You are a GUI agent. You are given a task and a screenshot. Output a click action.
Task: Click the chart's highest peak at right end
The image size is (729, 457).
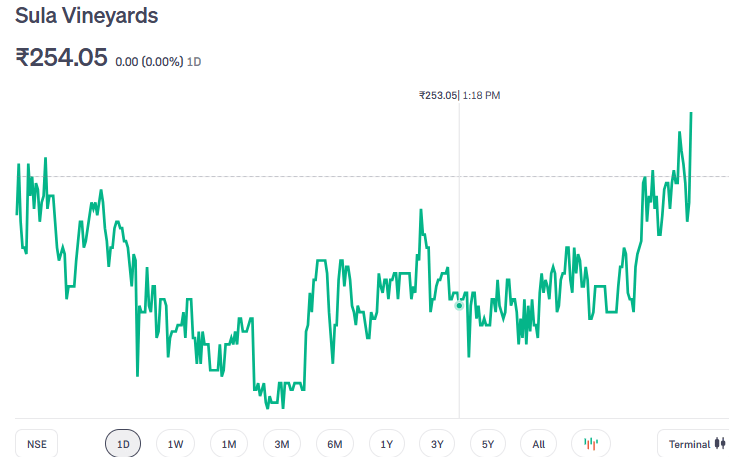click(x=691, y=114)
